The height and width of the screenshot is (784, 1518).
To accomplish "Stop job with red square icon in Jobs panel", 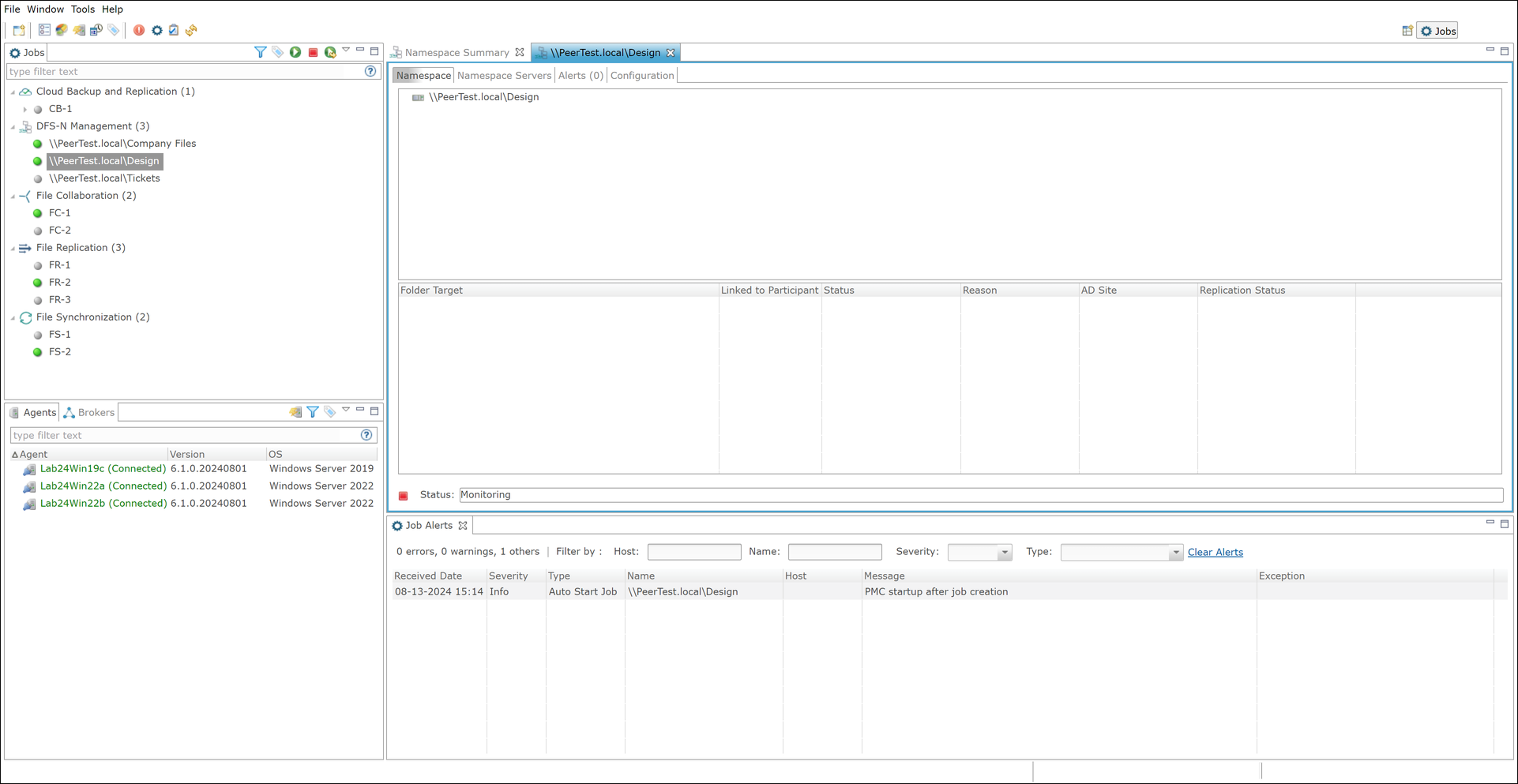I will [x=313, y=52].
